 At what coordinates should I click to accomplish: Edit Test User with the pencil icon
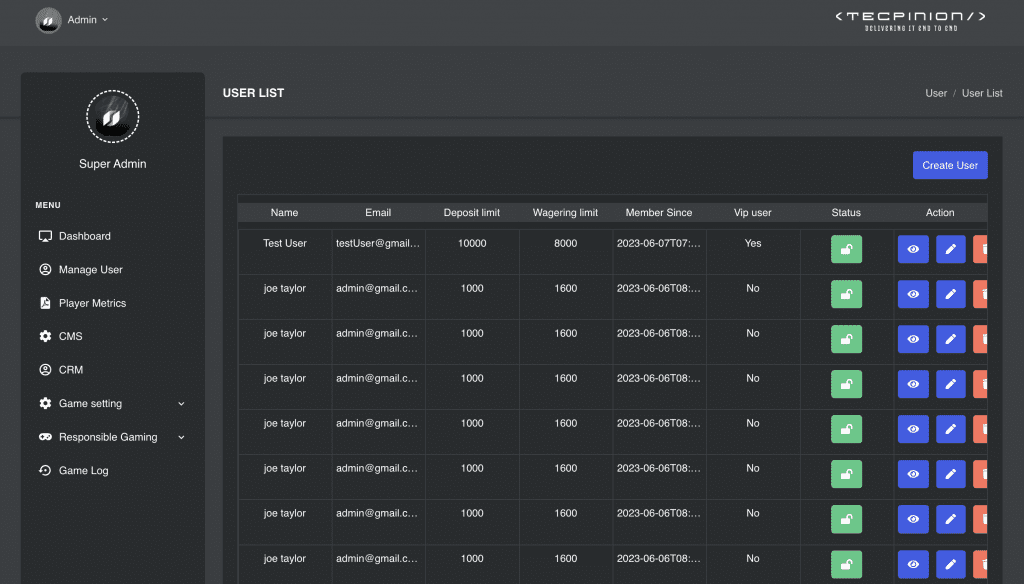coord(950,249)
